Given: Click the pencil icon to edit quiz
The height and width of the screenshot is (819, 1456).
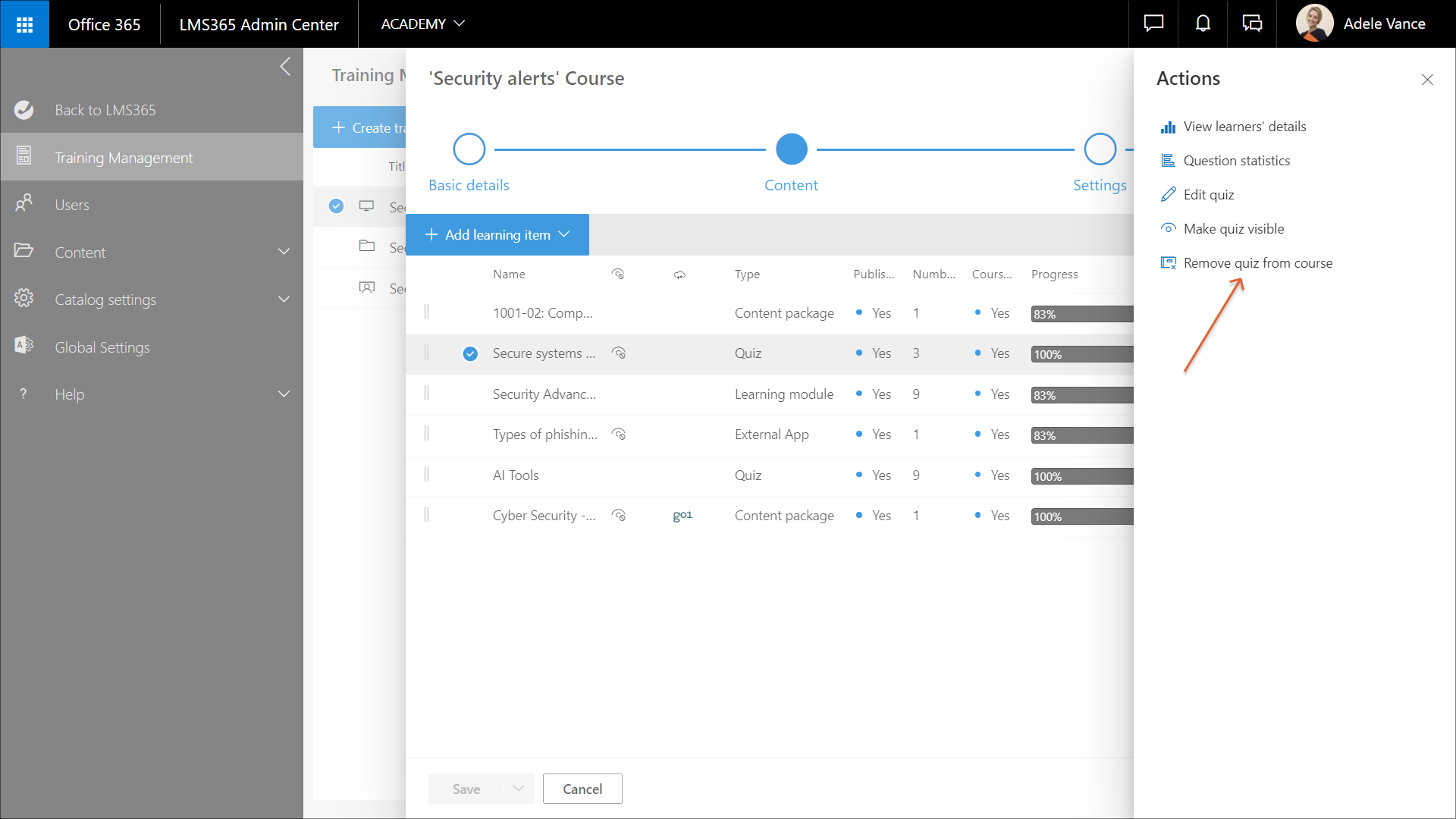Looking at the screenshot, I should pos(1168,195).
